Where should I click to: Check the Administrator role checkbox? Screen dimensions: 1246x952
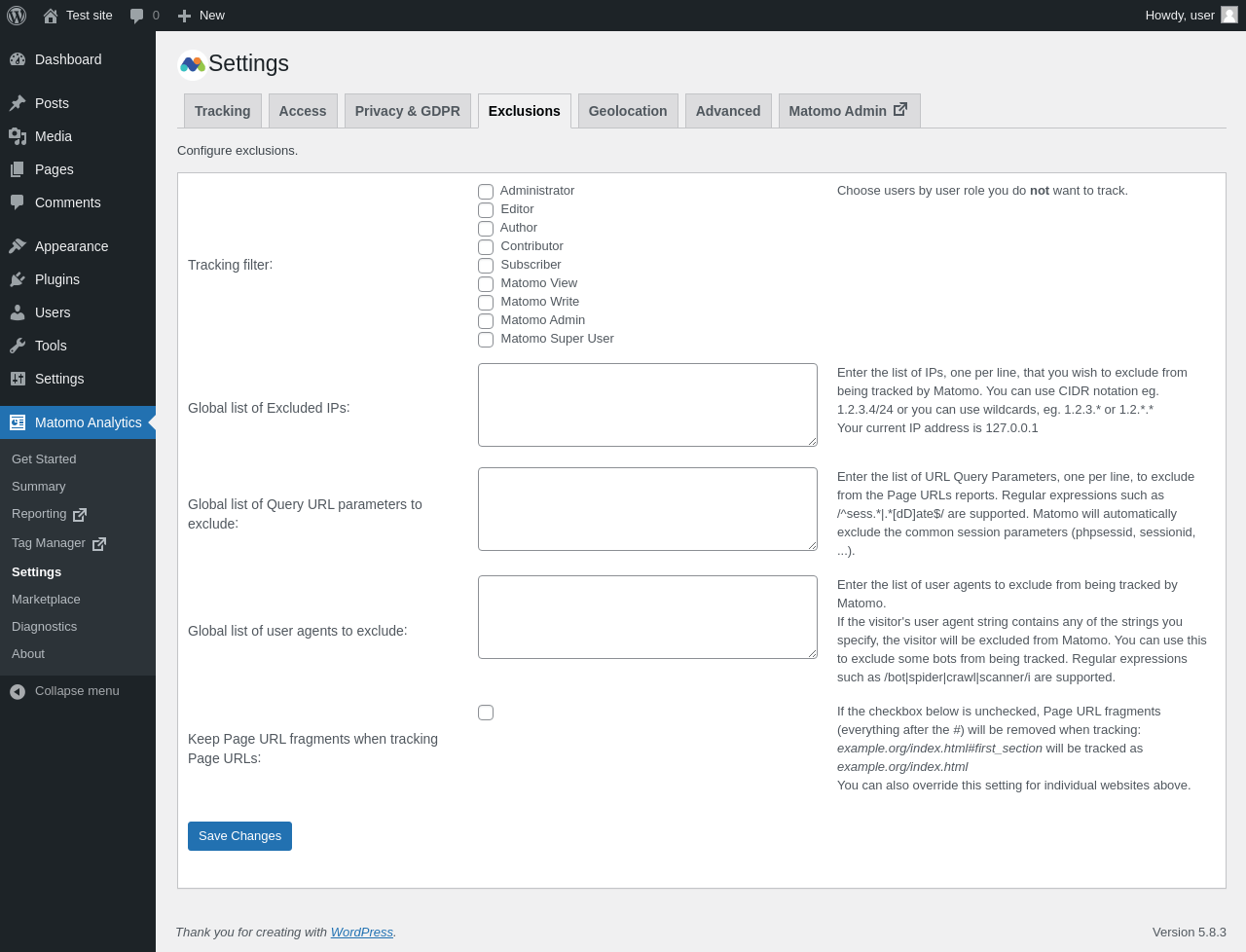click(486, 192)
